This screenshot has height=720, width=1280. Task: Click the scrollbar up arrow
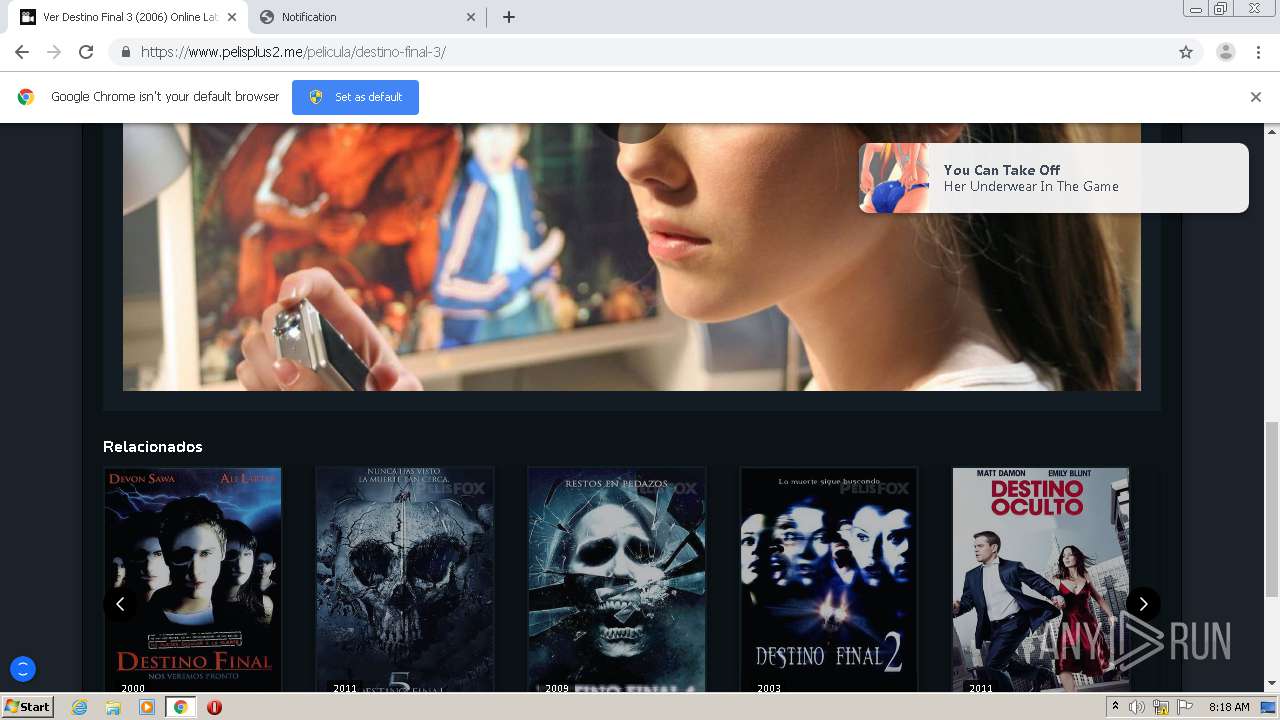(x=1272, y=131)
